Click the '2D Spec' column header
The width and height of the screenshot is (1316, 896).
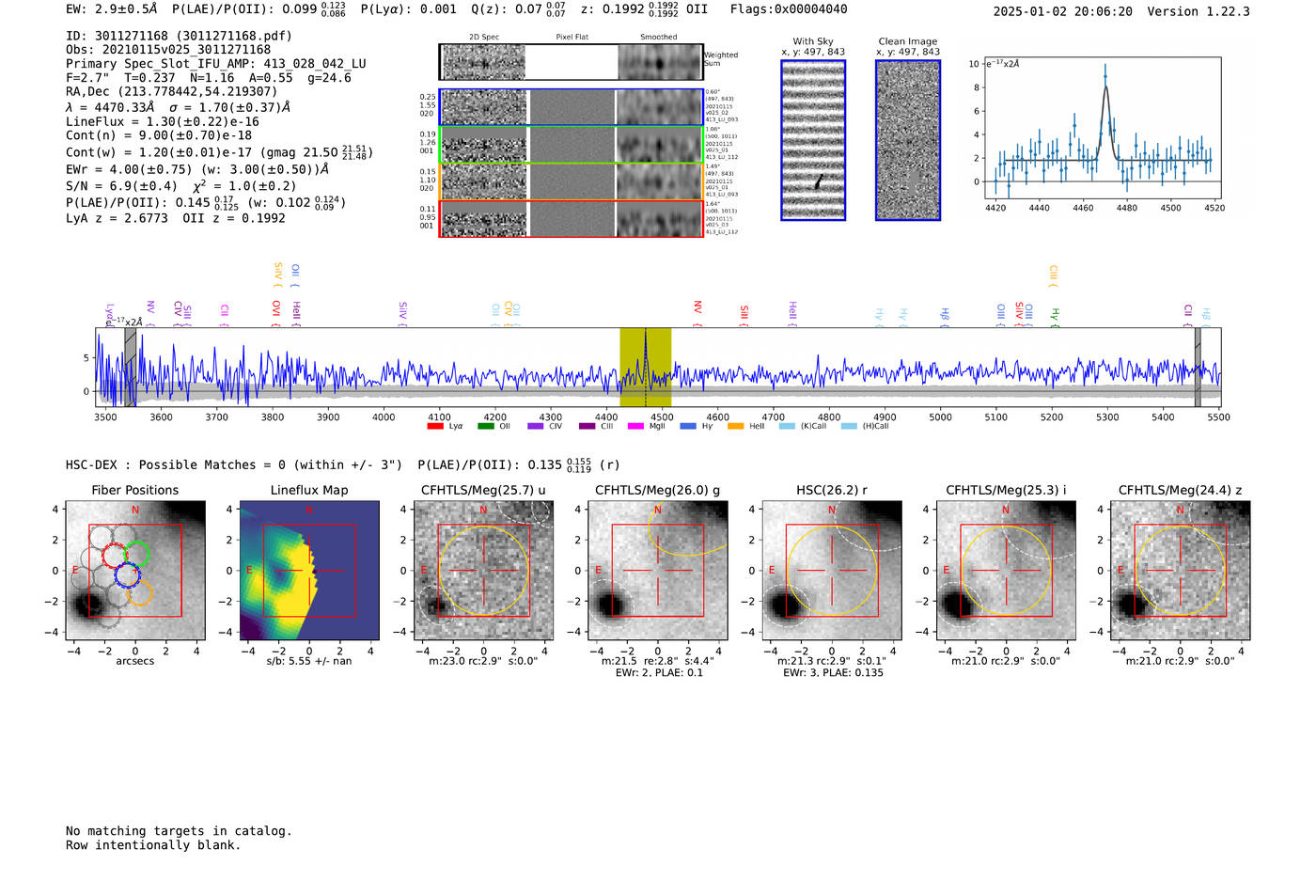pyautogui.click(x=484, y=38)
